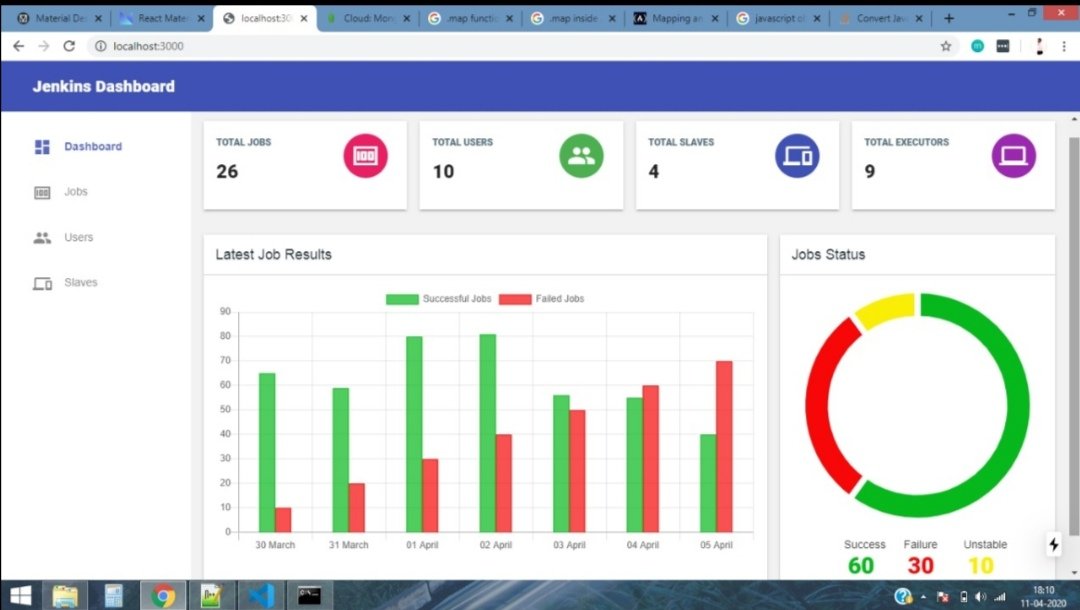Click the Slaves devices icon in the sidebar
Screen dimensions: 1080x610
coord(42,283)
